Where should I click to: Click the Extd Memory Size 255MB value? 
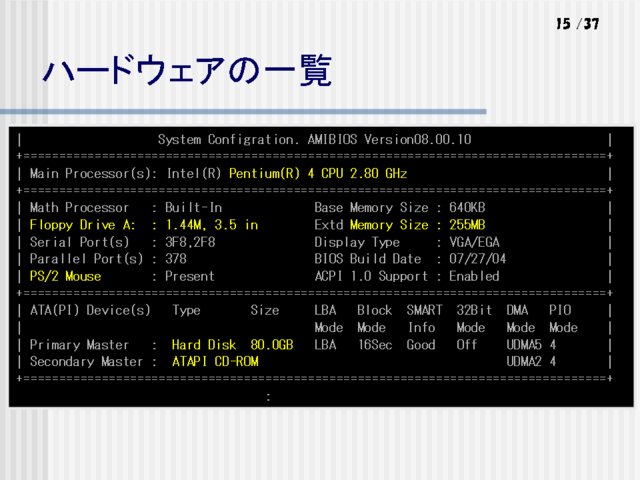click(x=466, y=225)
